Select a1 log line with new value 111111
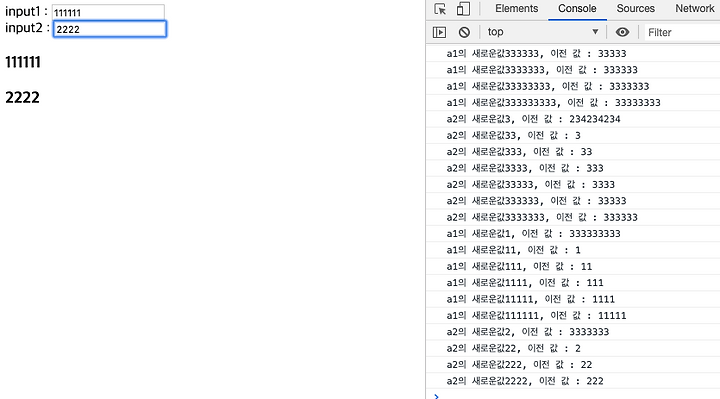The image size is (720, 399). click(573, 315)
